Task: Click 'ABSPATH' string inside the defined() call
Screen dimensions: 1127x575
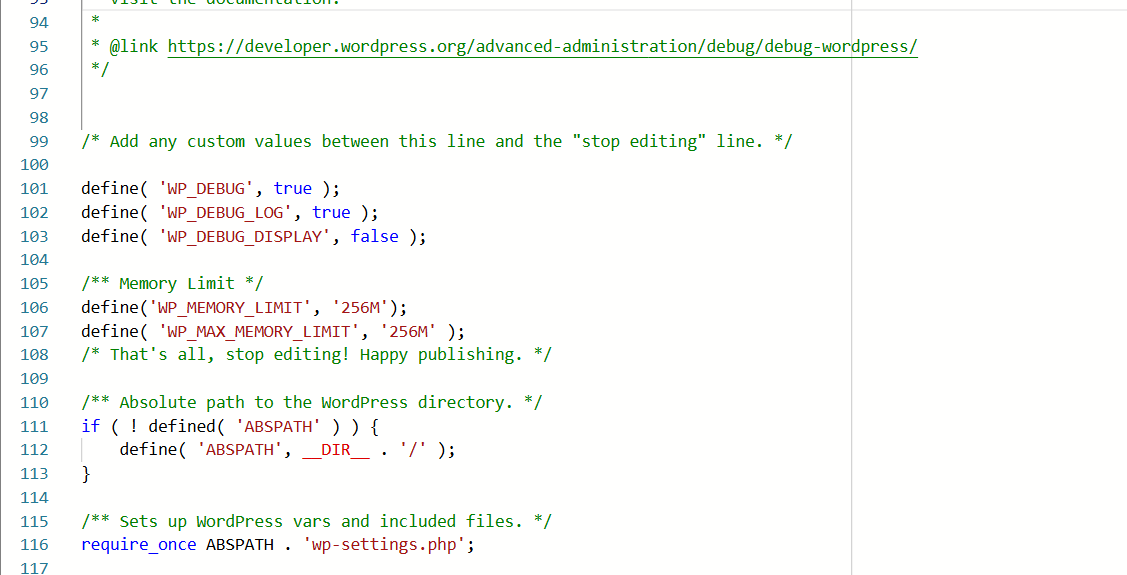Action: click(x=278, y=426)
